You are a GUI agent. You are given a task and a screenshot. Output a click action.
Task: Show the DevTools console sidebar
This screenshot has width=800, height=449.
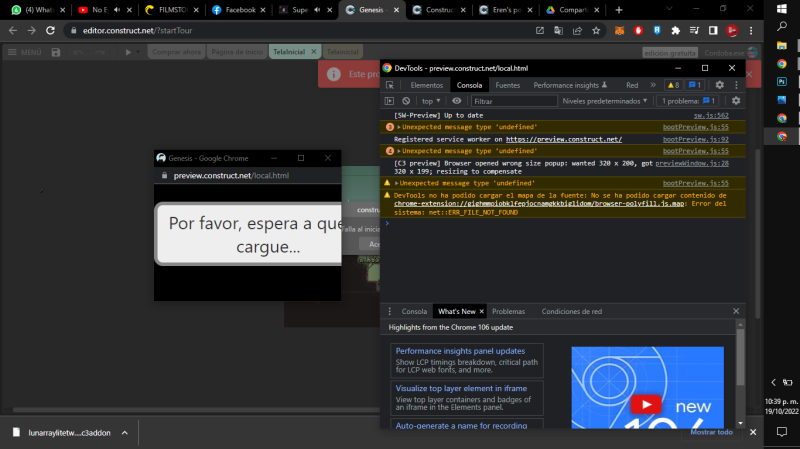(x=389, y=101)
